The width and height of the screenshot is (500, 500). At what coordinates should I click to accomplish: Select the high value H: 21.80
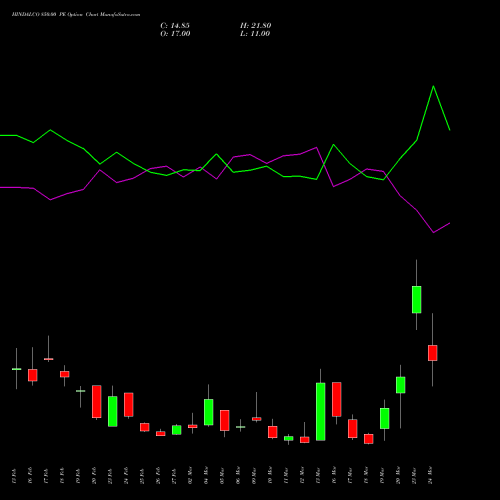[256, 26]
